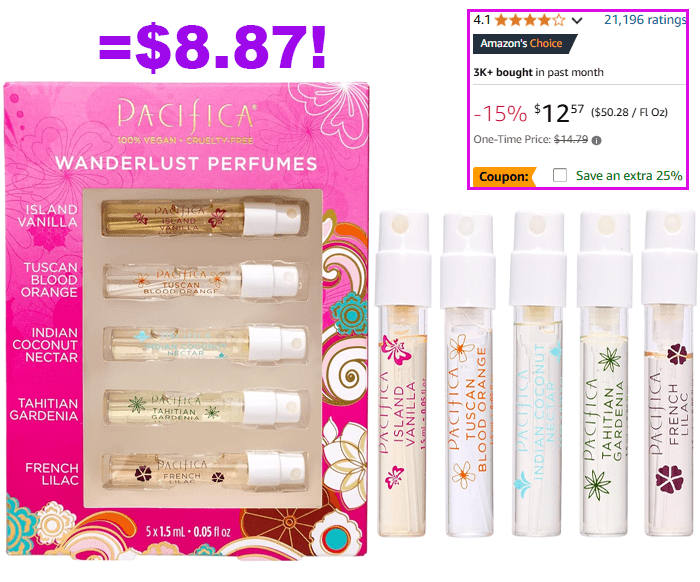This screenshot has height=582, width=700.
Task: Select the Island Vanilla vial image
Action: click(403, 374)
